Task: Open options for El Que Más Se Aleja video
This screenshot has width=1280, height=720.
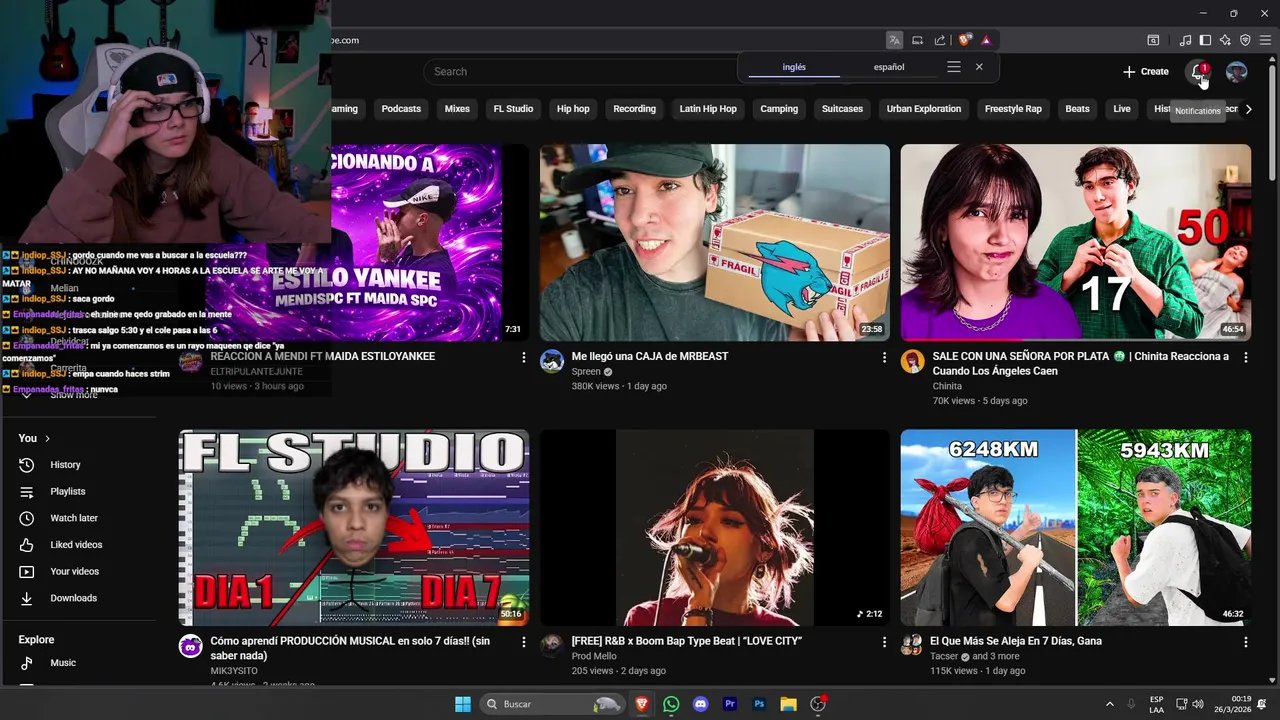Action: coord(1245,642)
